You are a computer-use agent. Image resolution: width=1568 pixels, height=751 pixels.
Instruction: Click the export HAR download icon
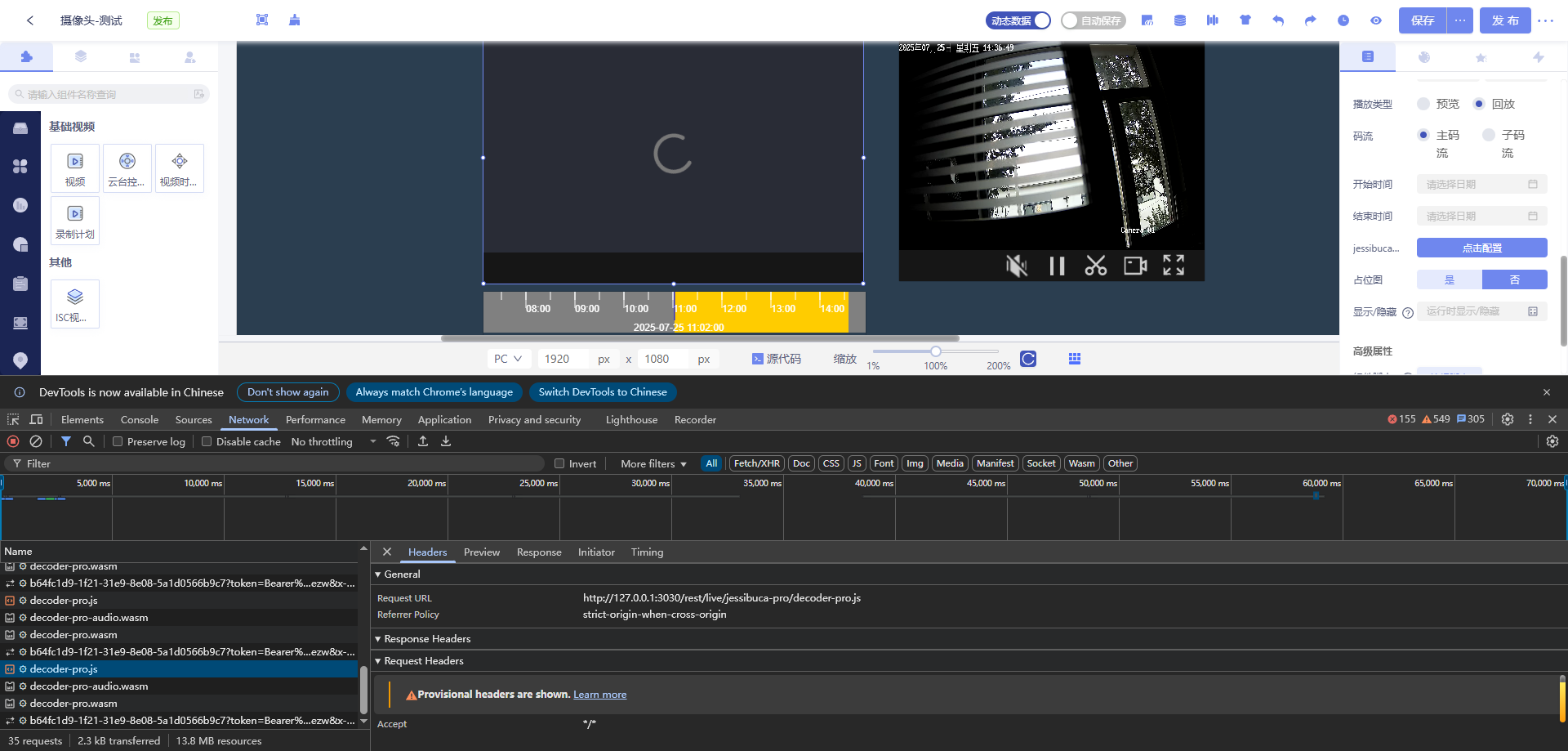(446, 441)
